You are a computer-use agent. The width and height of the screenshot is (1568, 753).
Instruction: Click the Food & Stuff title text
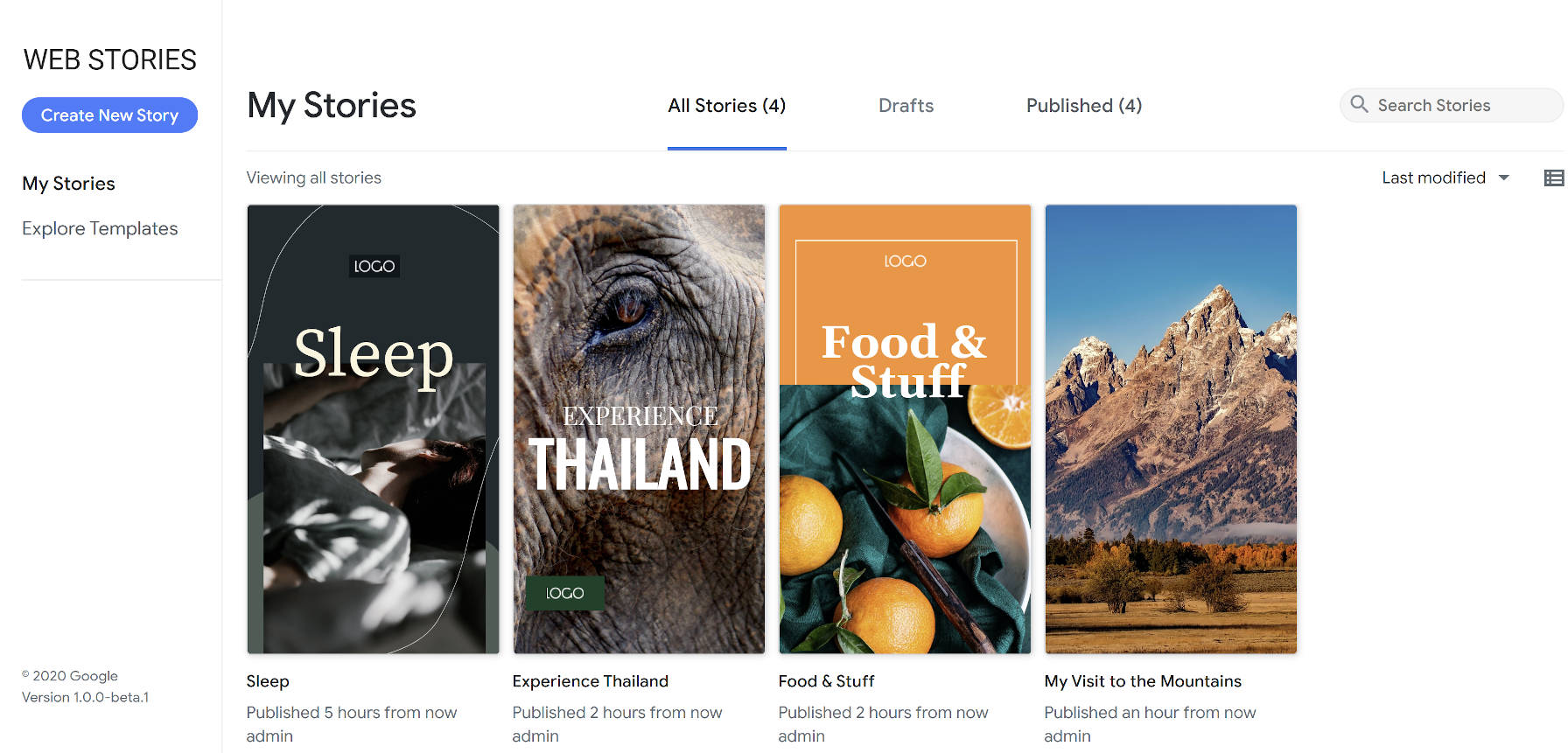click(x=826, y=681)
